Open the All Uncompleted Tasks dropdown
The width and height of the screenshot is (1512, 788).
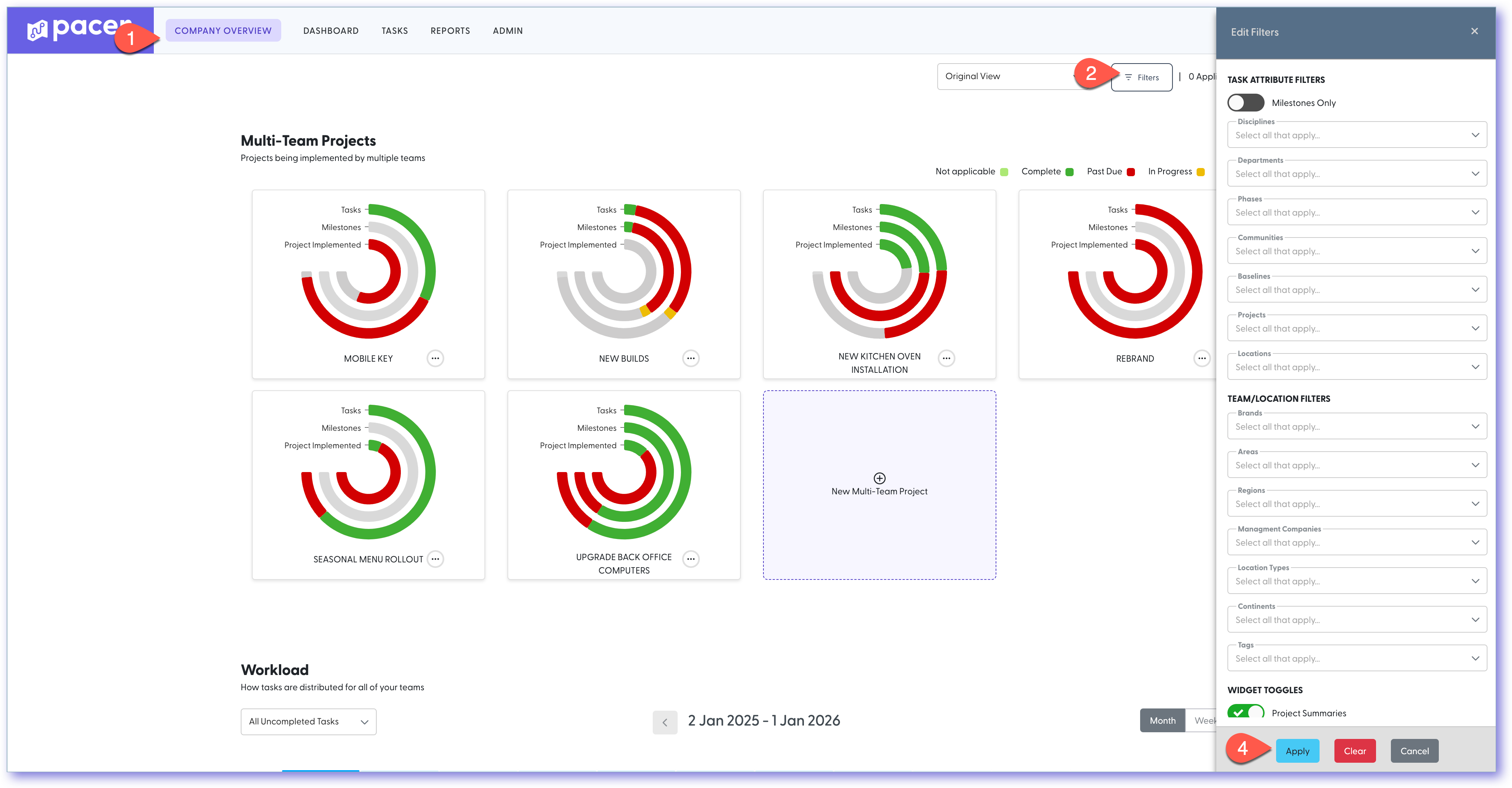pyautogui.click(x=308, y=721)
